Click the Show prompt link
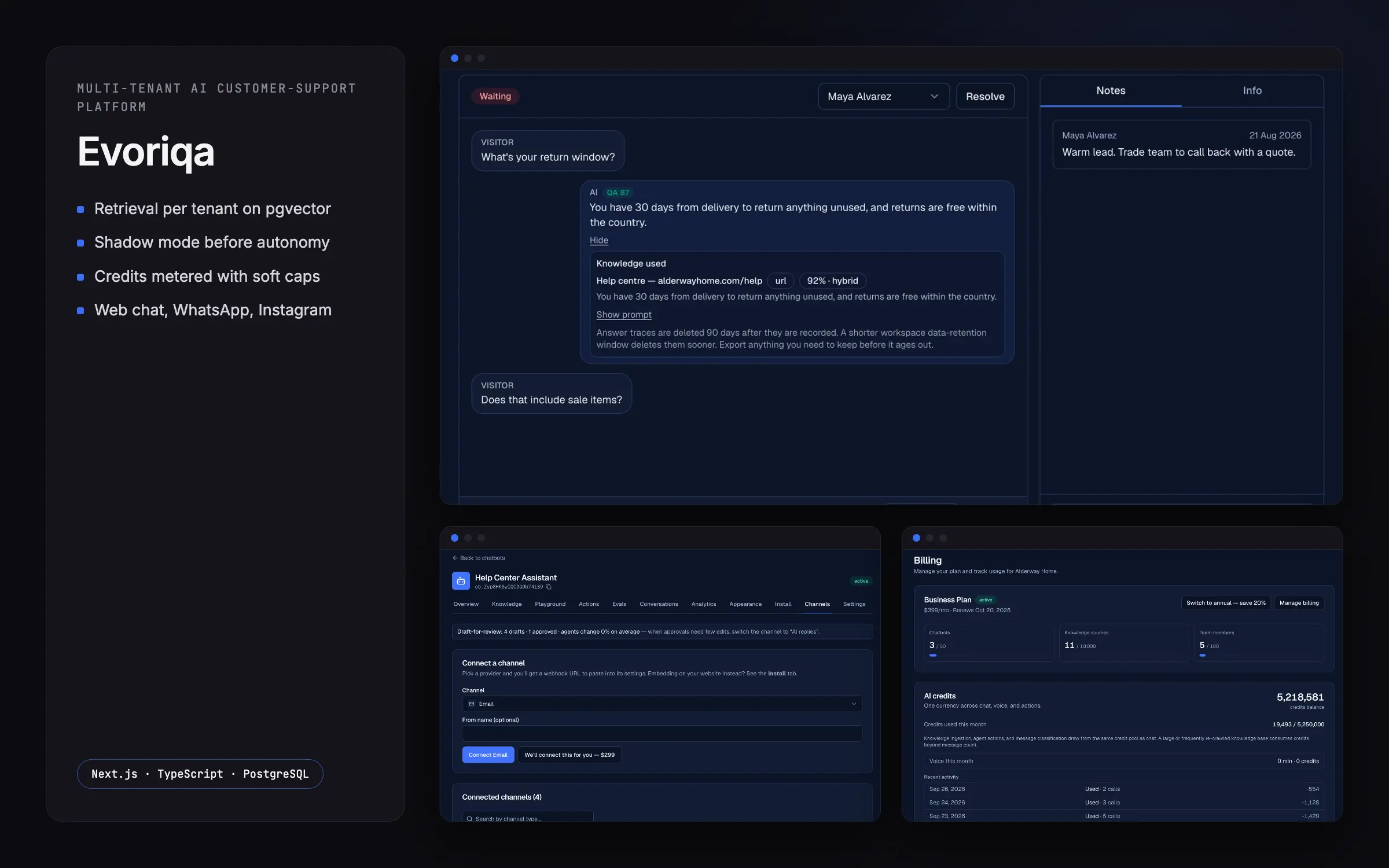The height and width of the screenshot is (868, 1389). [x=624, y=315]
